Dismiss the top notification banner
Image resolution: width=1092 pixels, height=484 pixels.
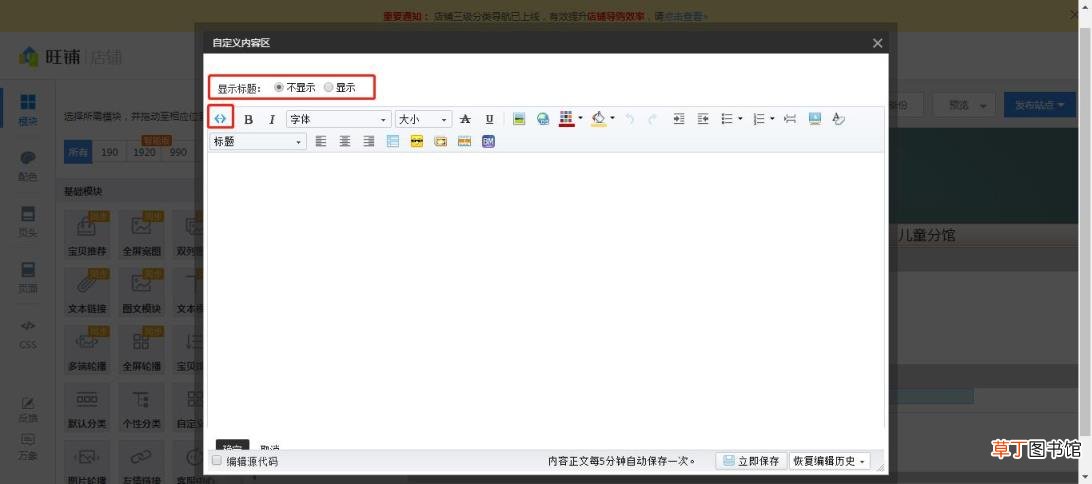[1075, 14]
